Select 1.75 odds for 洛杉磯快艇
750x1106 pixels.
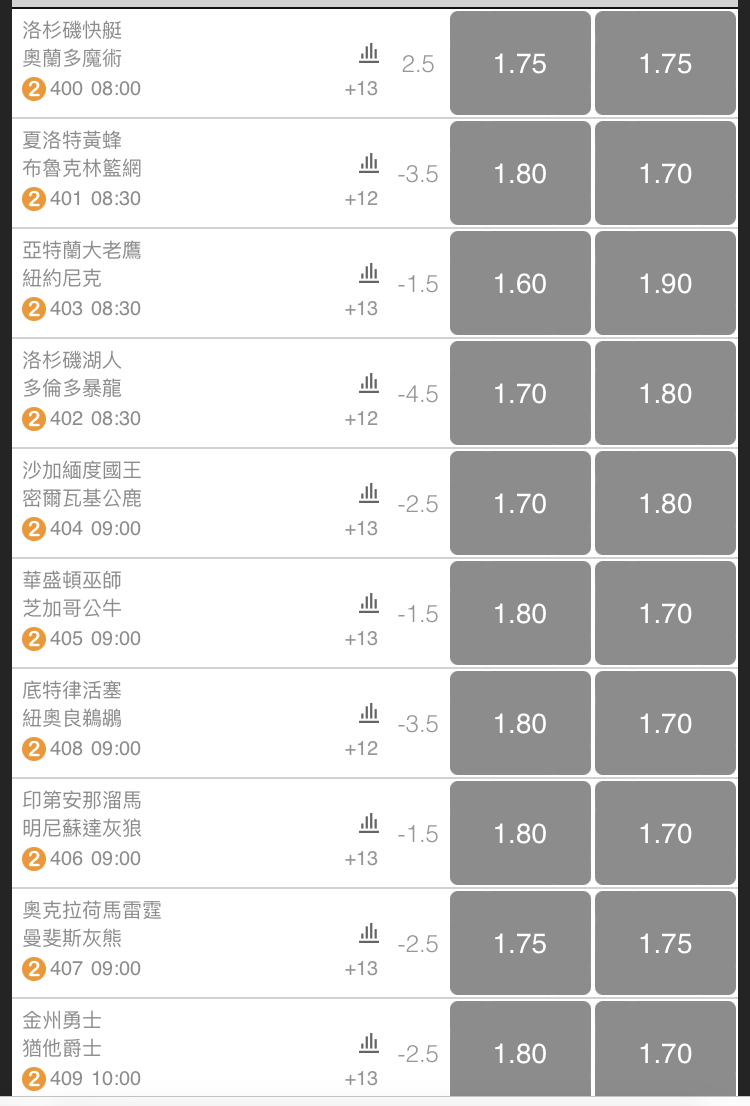pos(520,63)
